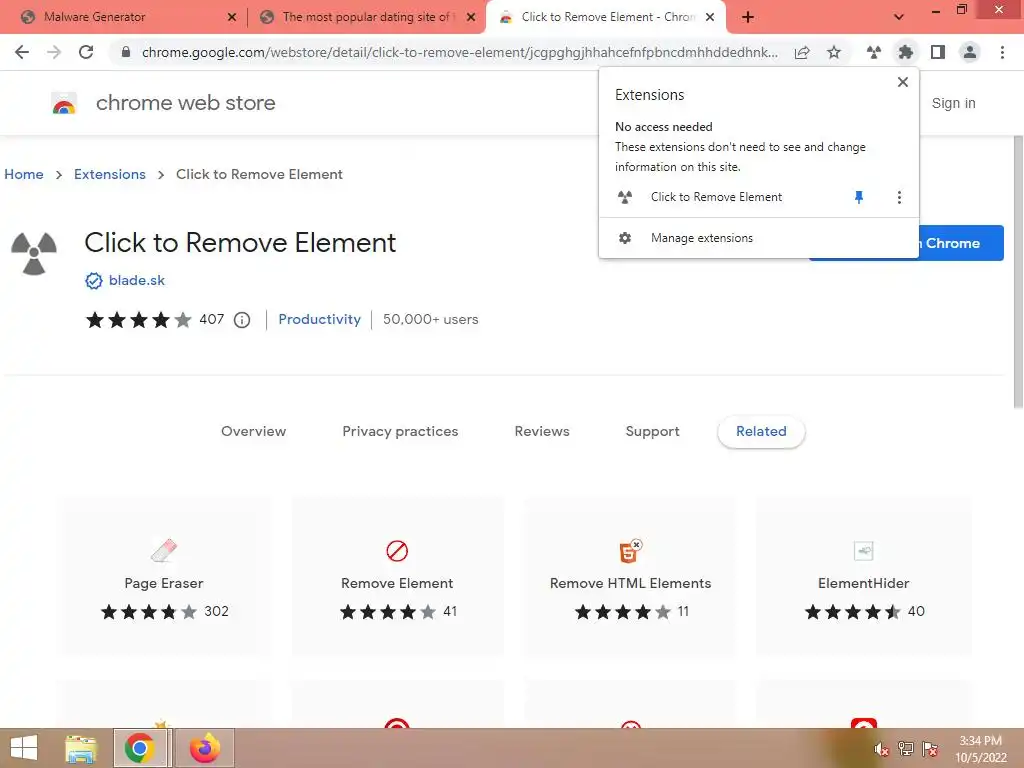
Task: Click the network tray icon
Action: (906, 748)
